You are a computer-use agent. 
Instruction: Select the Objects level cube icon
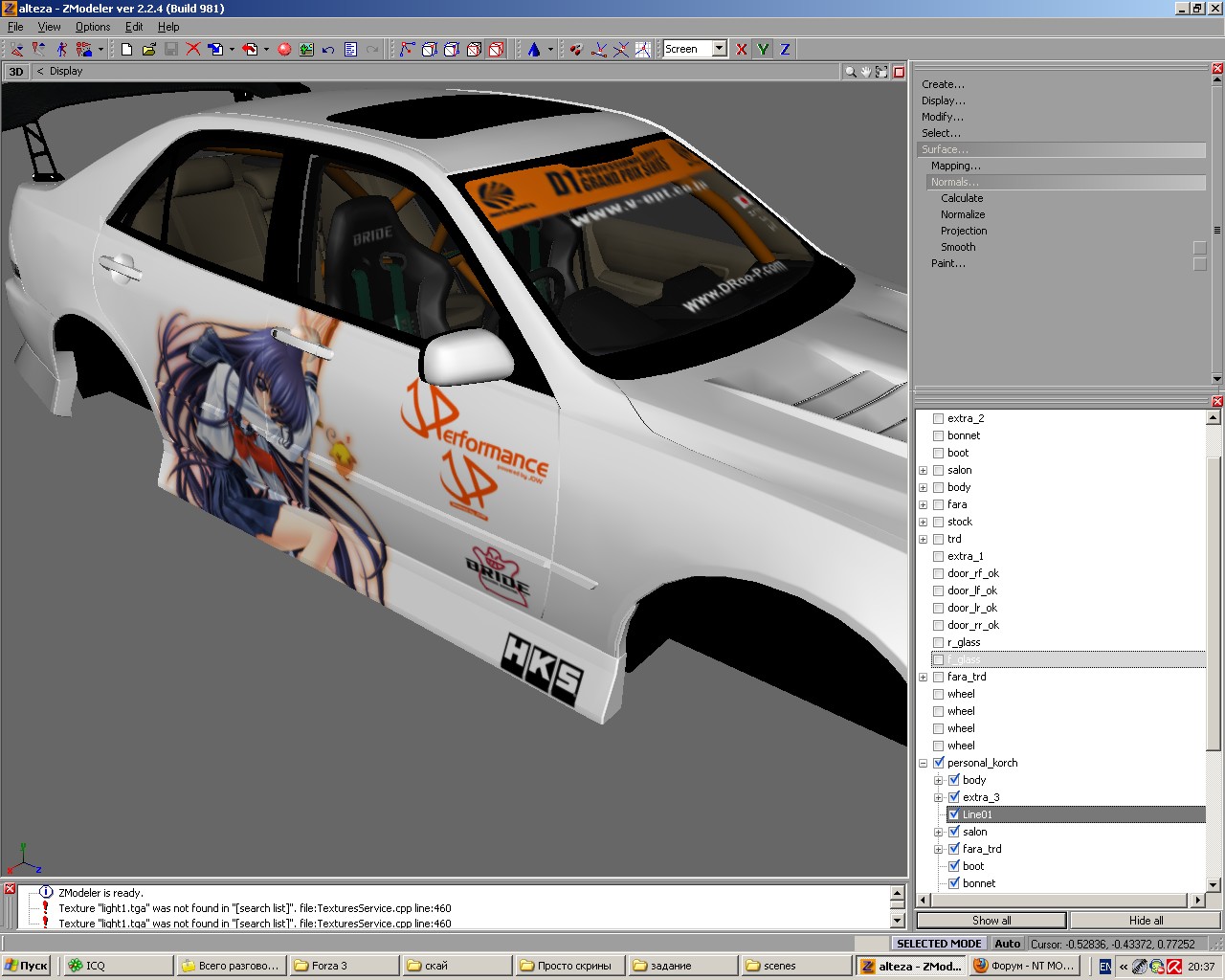point(474,49)
